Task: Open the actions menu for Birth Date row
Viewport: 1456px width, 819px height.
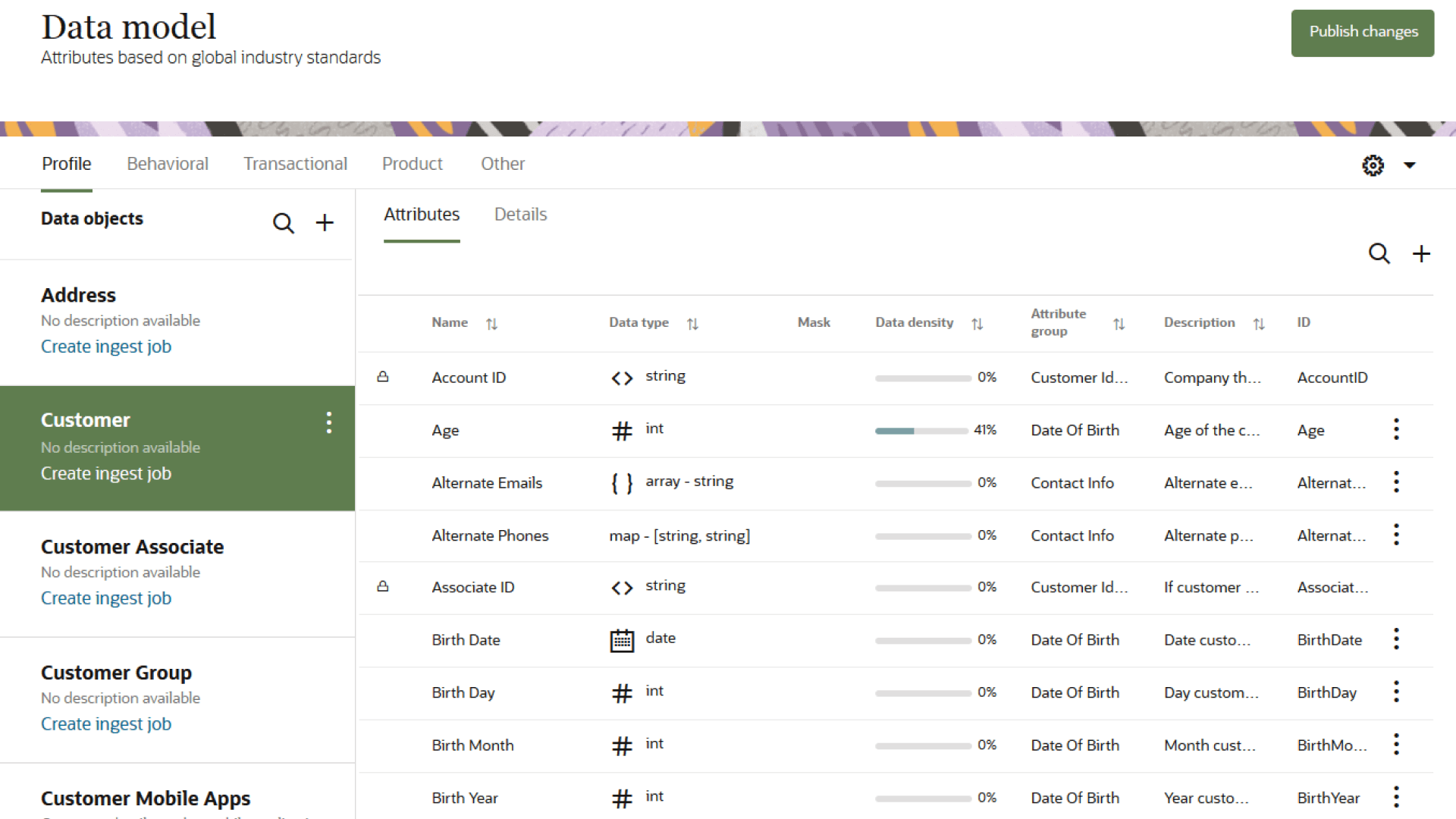Action: point(1396,639)
